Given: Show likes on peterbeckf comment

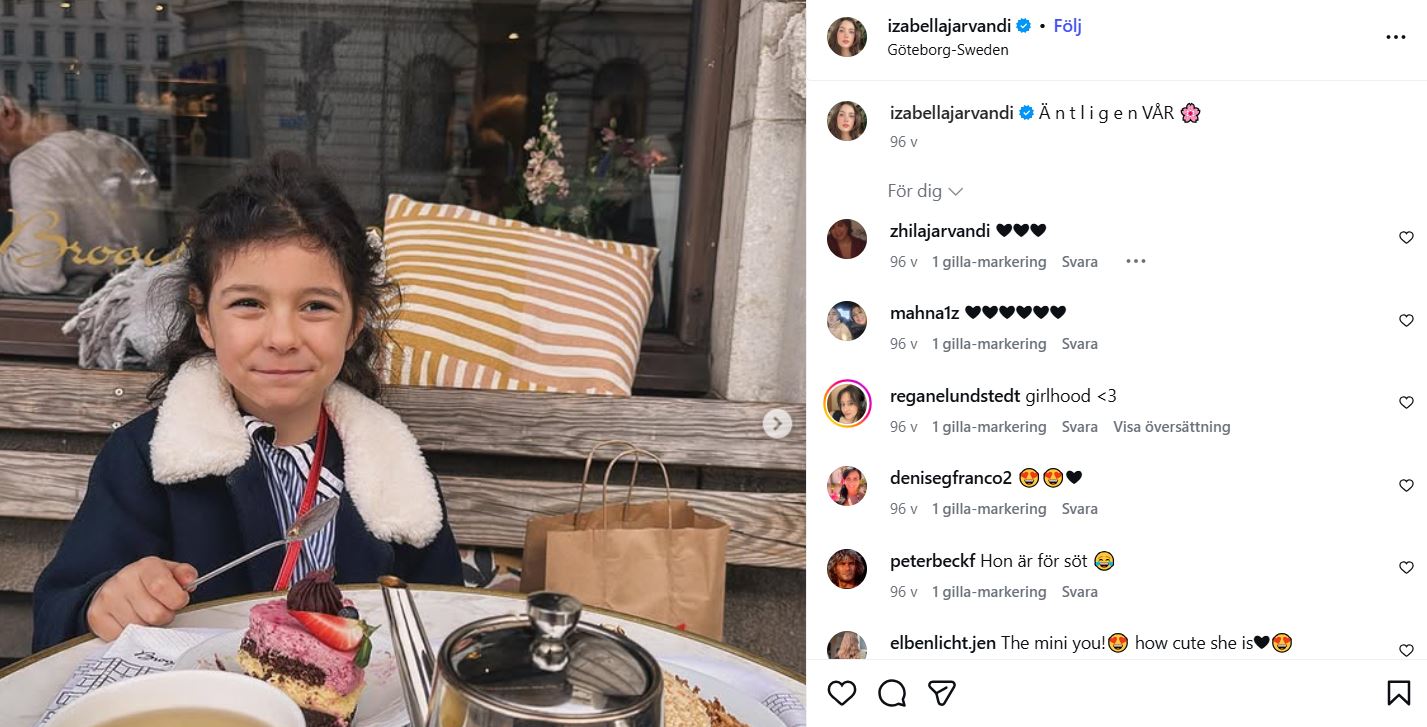Looking at the screenshot, I should point(989,592).
